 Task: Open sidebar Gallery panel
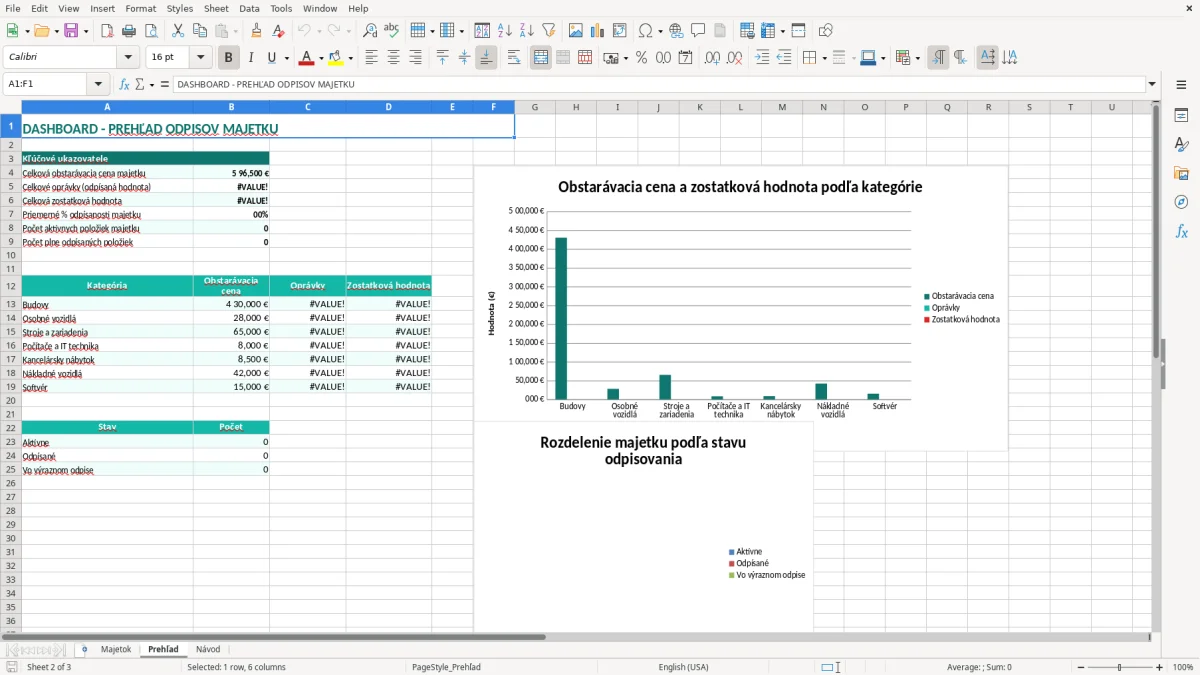coord(1181,174)
